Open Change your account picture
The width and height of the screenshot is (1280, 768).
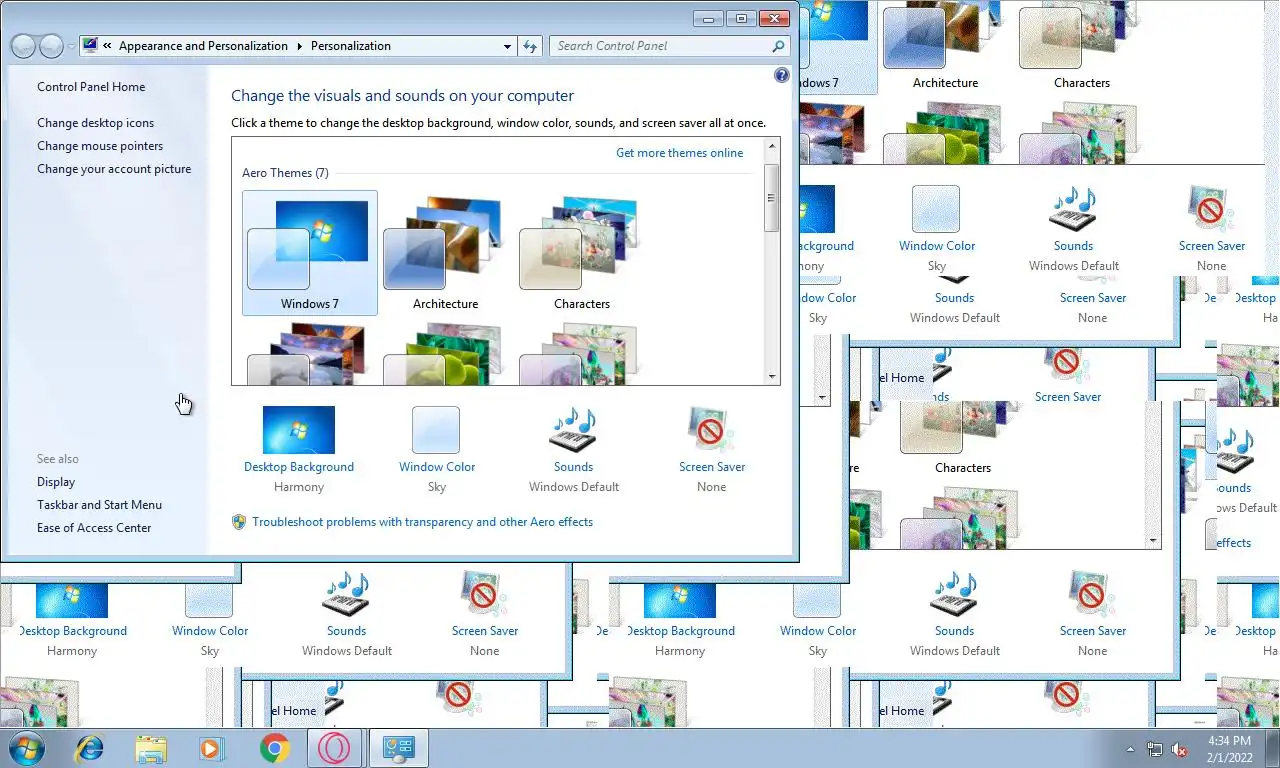(x=114, y=169)
